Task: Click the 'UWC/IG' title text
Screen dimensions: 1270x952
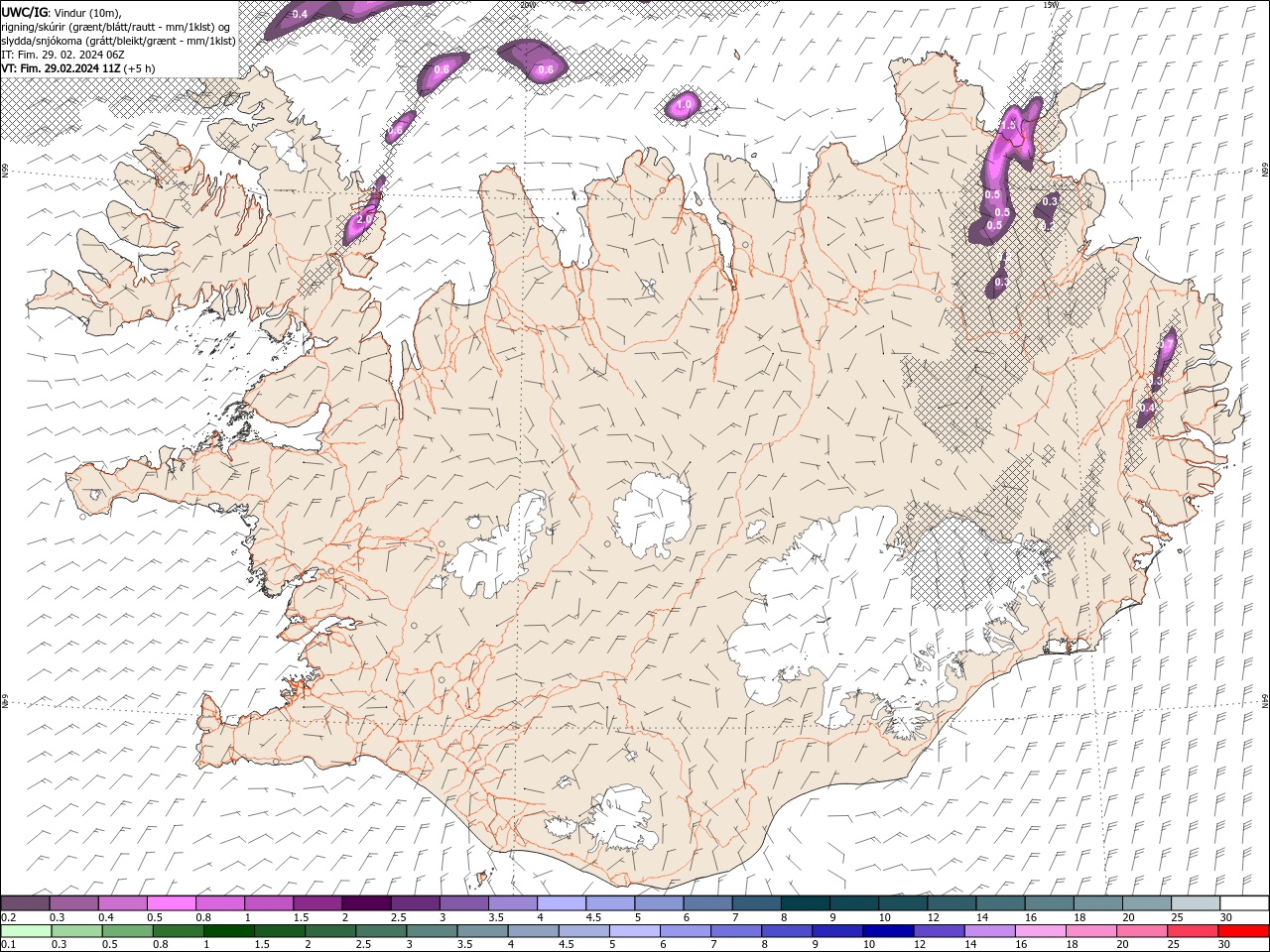Action: (25, 11)
